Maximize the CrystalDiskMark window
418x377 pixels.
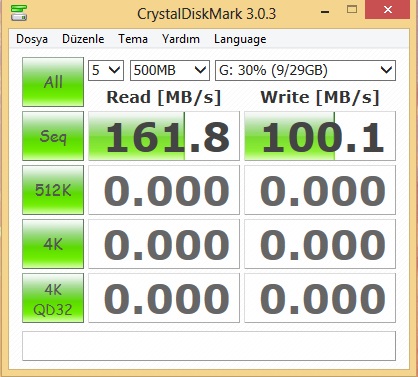click(352, 10)
